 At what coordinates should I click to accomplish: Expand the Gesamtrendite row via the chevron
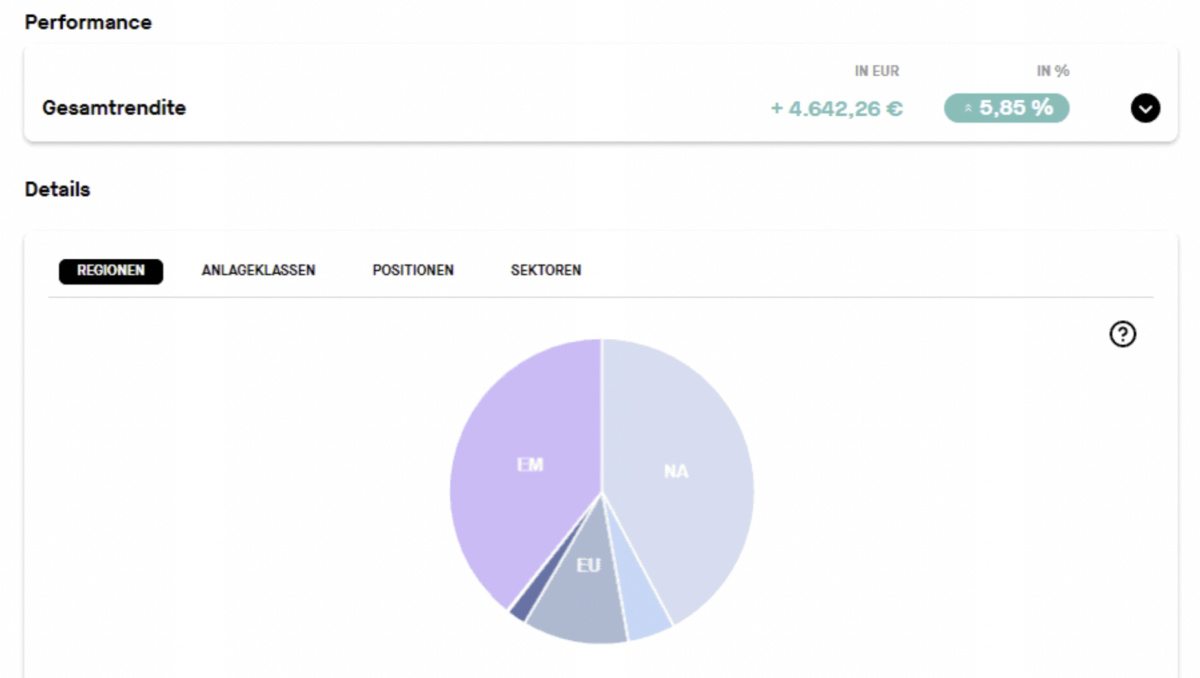1145,107
